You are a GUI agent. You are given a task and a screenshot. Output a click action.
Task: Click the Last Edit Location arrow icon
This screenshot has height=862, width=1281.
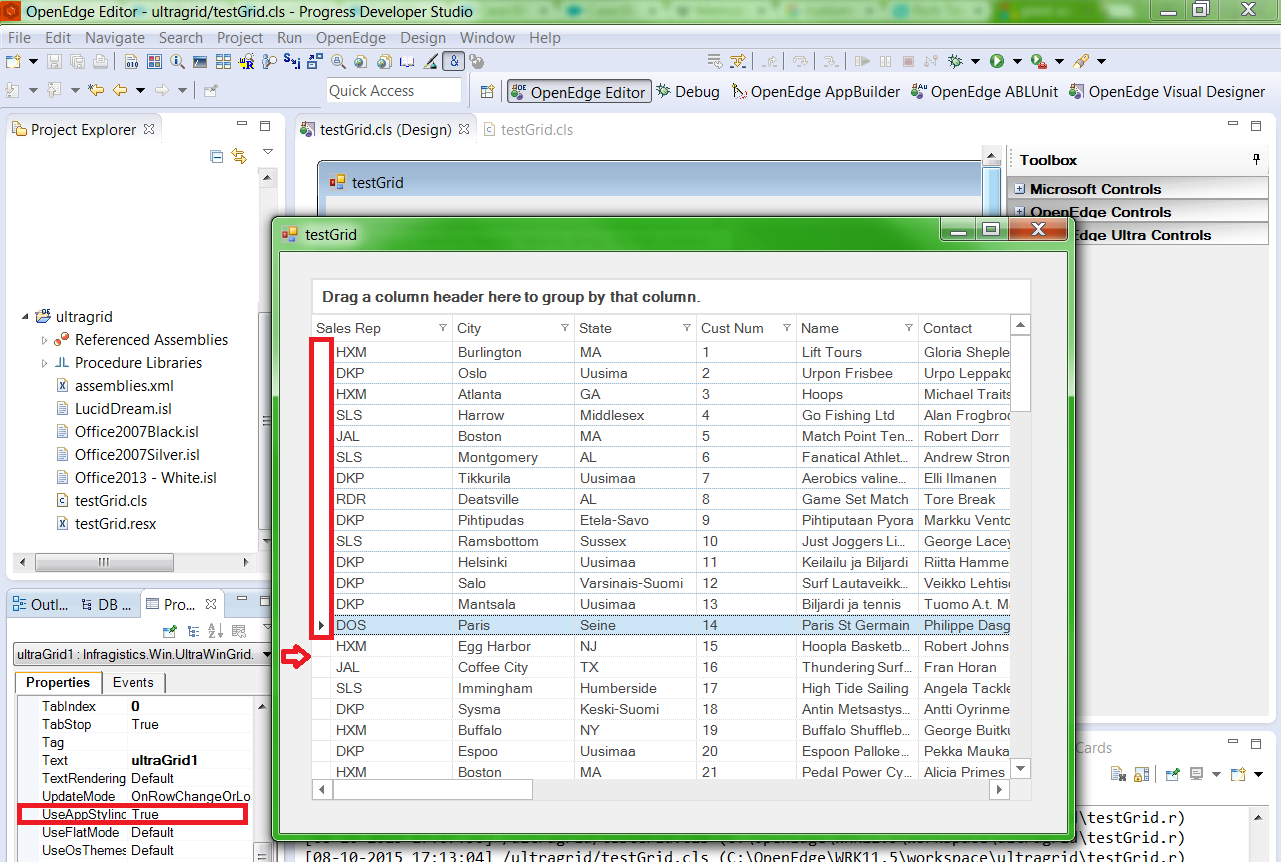(96, 91)
